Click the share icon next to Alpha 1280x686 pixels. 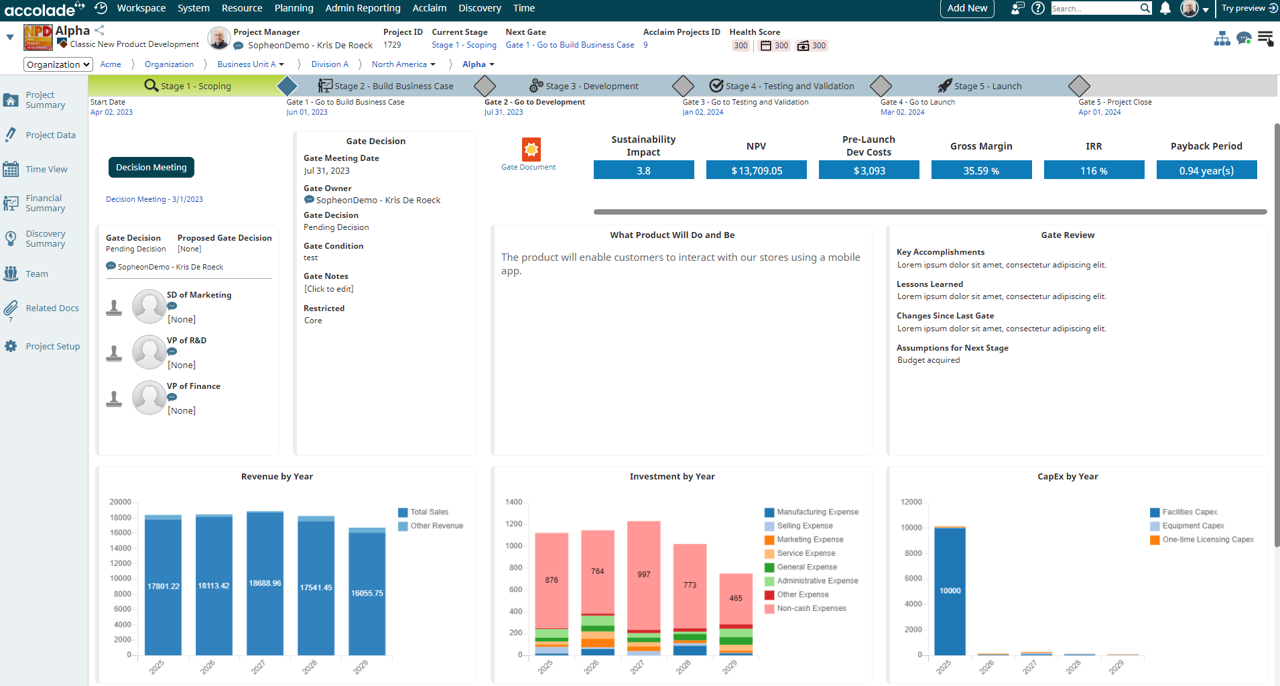point(100,31)
